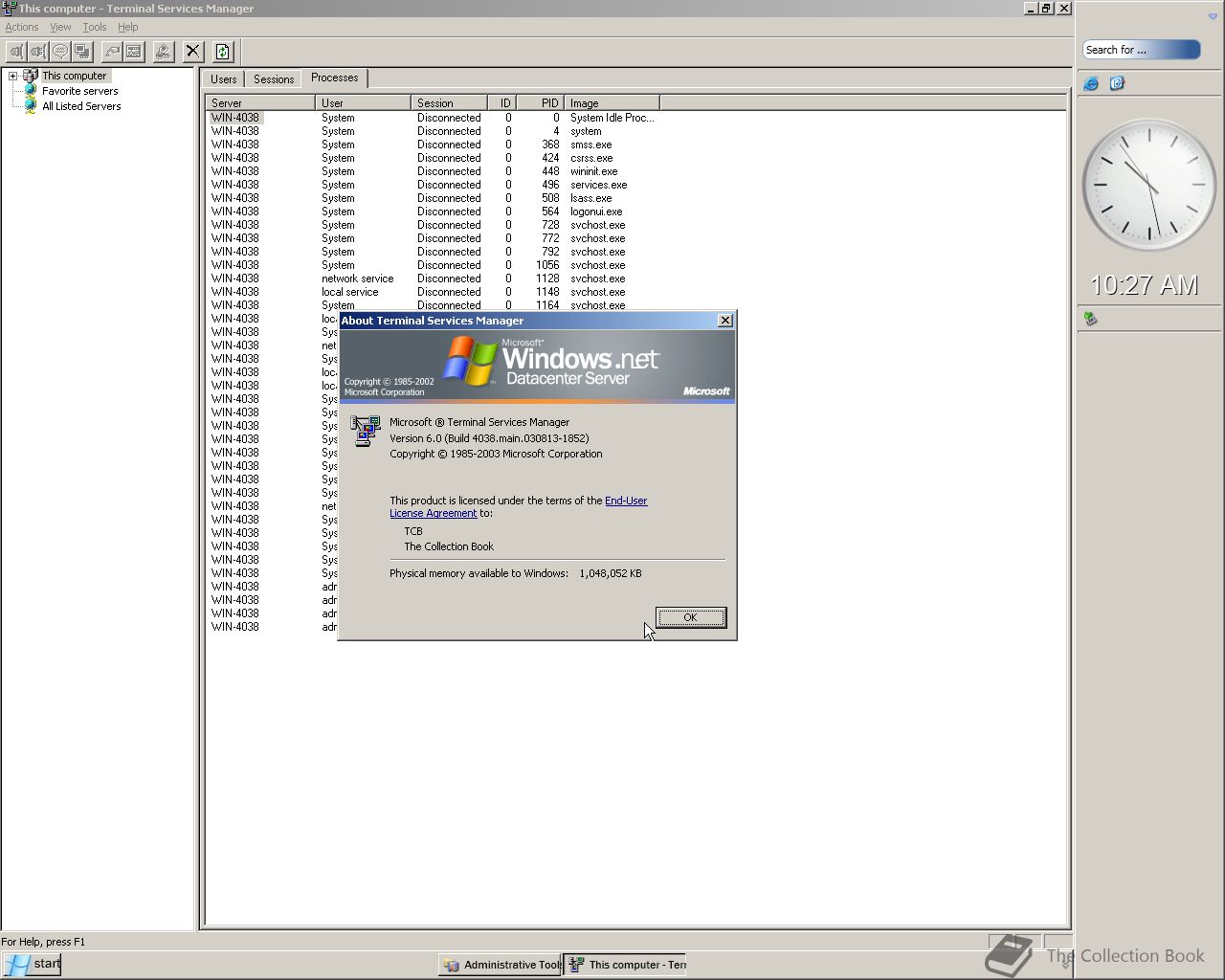1225x980 pixels.
Task: Click the Remote Control toolbar icon
Action: pyautogui.click(x=82, y=52)
